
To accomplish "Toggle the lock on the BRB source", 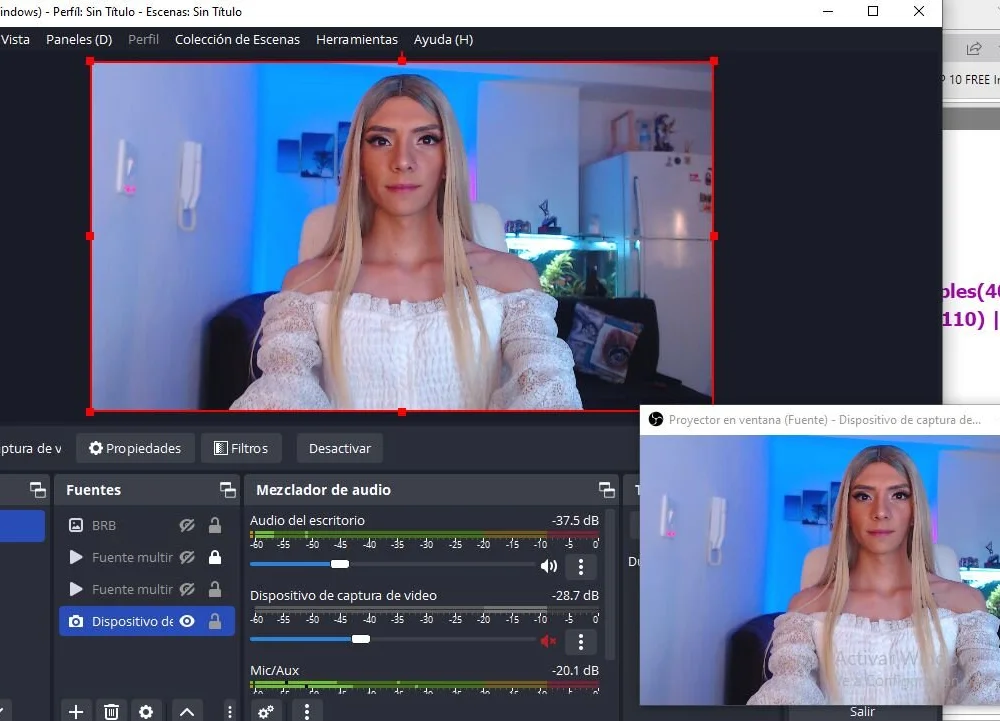I will (x=215, y=525).
